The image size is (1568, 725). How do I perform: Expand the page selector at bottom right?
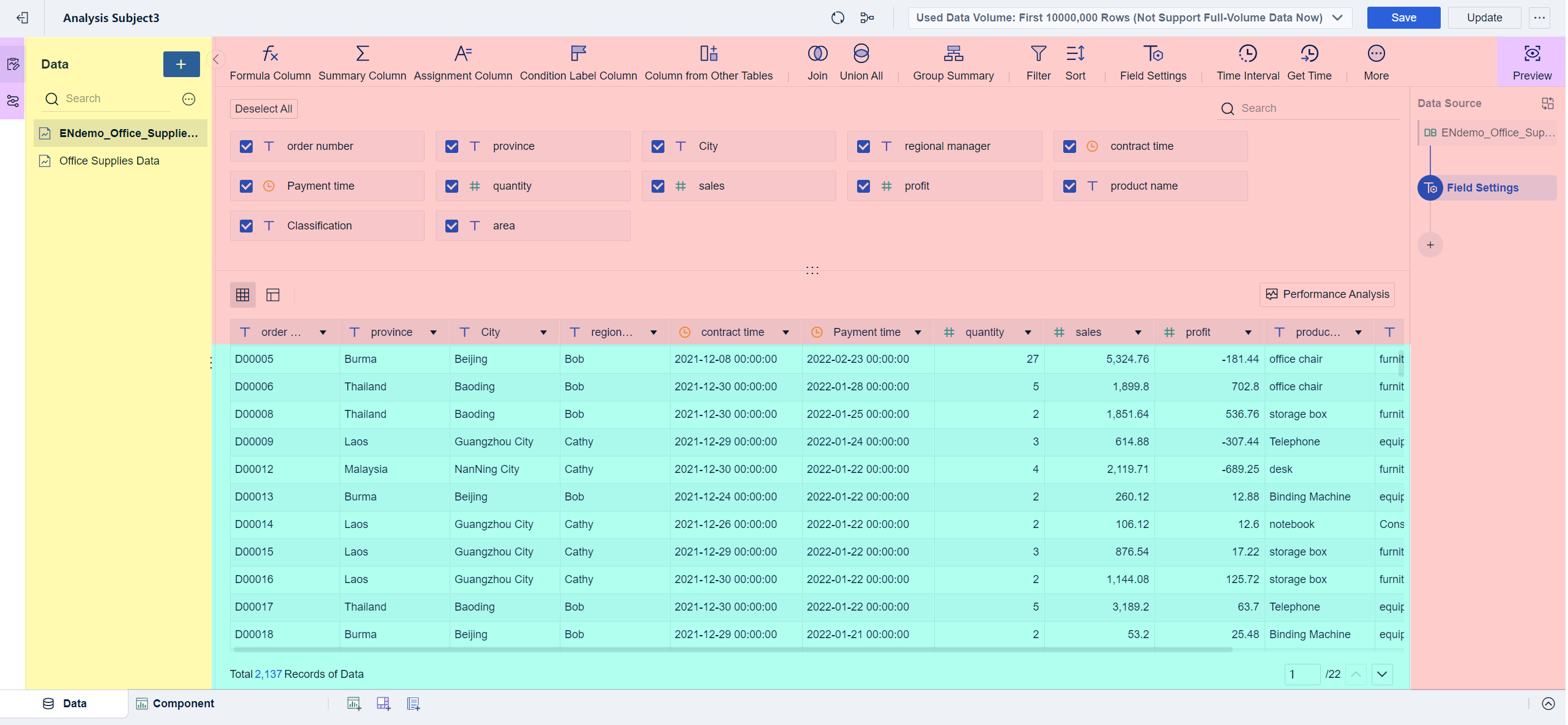(x=1381, y=674)
